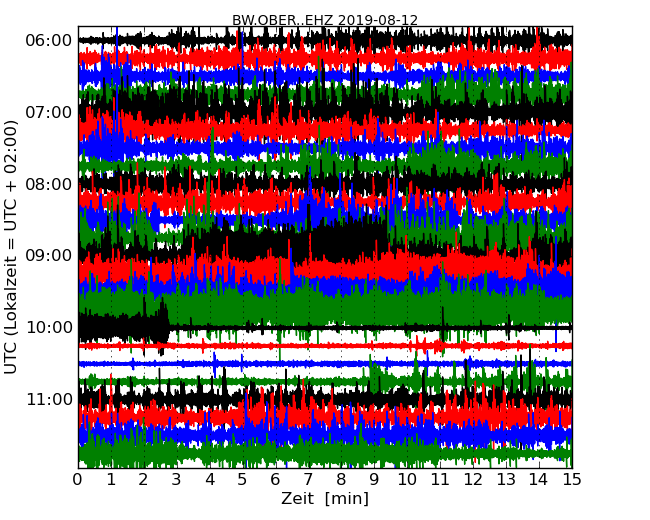Click the x-axis tick label 8
Image resolution: width=650 pixels, height=520 pixels.
341,480
